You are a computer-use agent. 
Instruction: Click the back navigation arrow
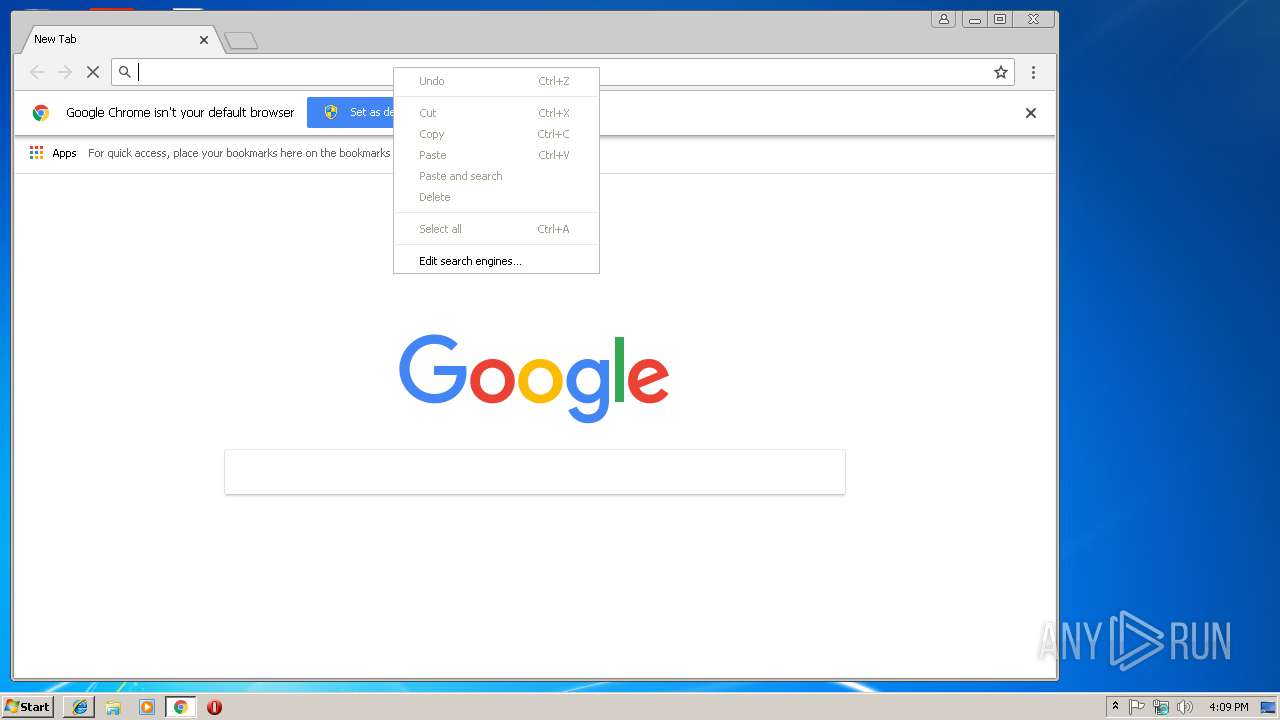[37, 72]
